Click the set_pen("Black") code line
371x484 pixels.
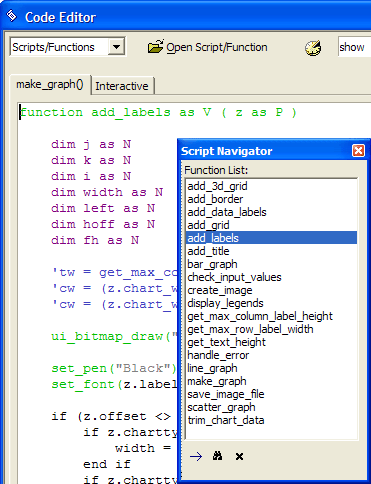[x=114, y=369]
